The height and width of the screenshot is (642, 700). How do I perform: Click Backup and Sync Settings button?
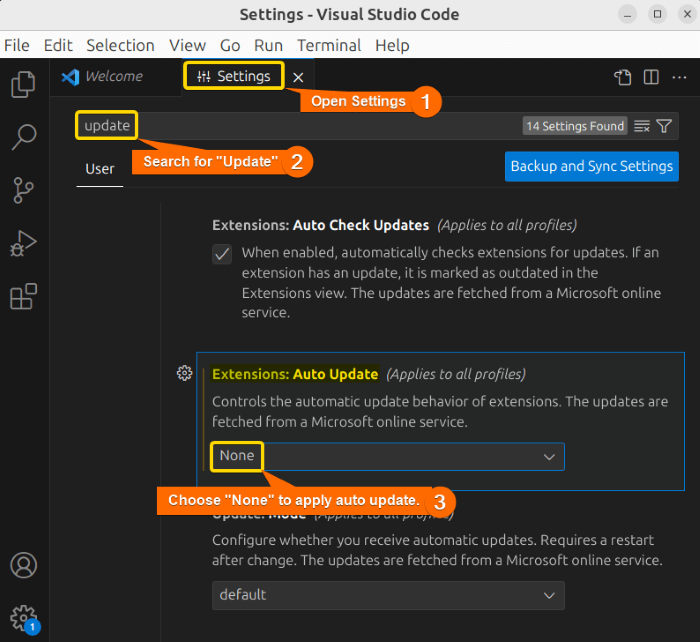592,167
